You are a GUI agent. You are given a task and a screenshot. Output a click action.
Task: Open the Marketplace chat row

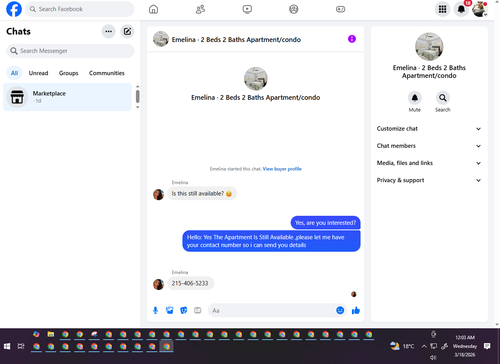click(67, 97)
